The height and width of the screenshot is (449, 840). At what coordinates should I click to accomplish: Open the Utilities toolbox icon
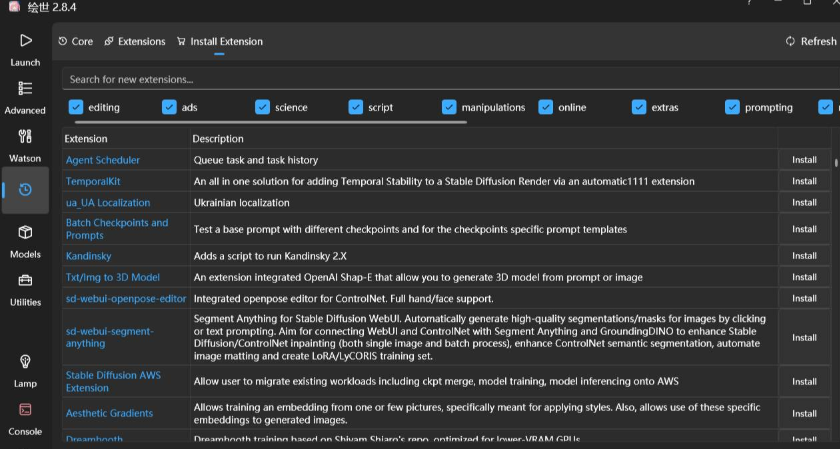[25, 281]
